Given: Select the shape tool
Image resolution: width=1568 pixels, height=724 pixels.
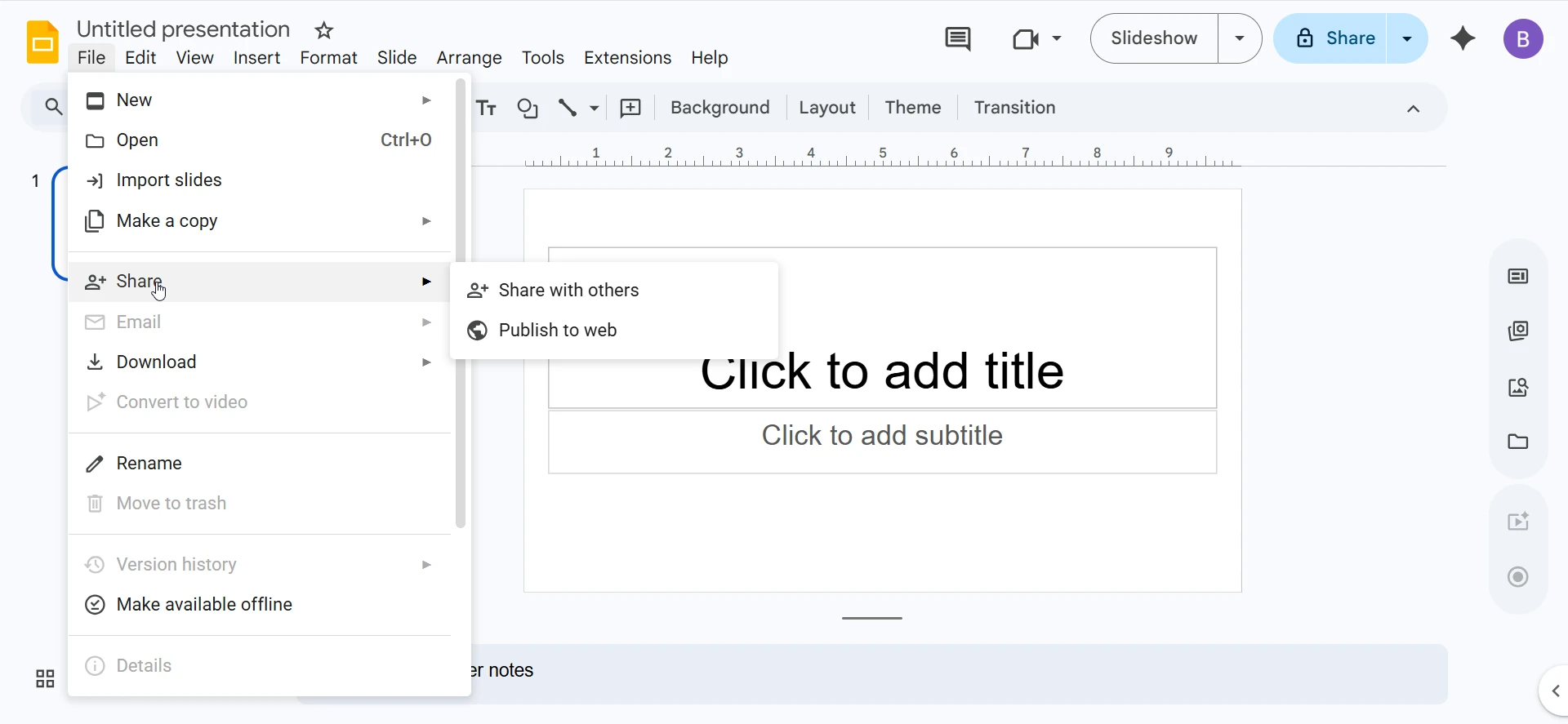Looking at the screenshot, I should [528, 108].
